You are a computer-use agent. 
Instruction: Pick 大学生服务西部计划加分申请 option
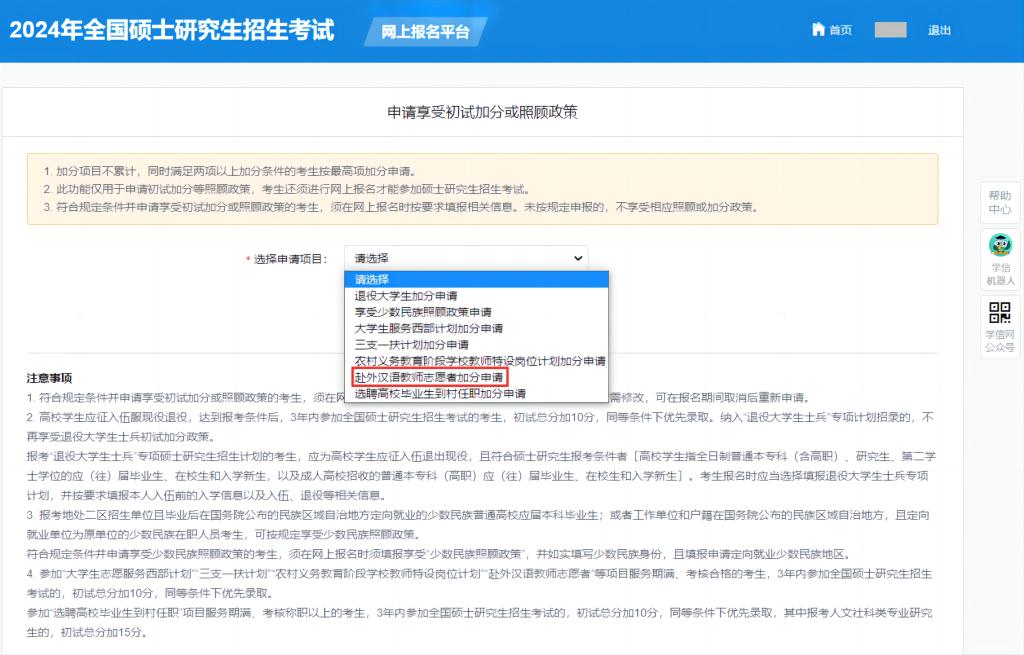[429, 328]
